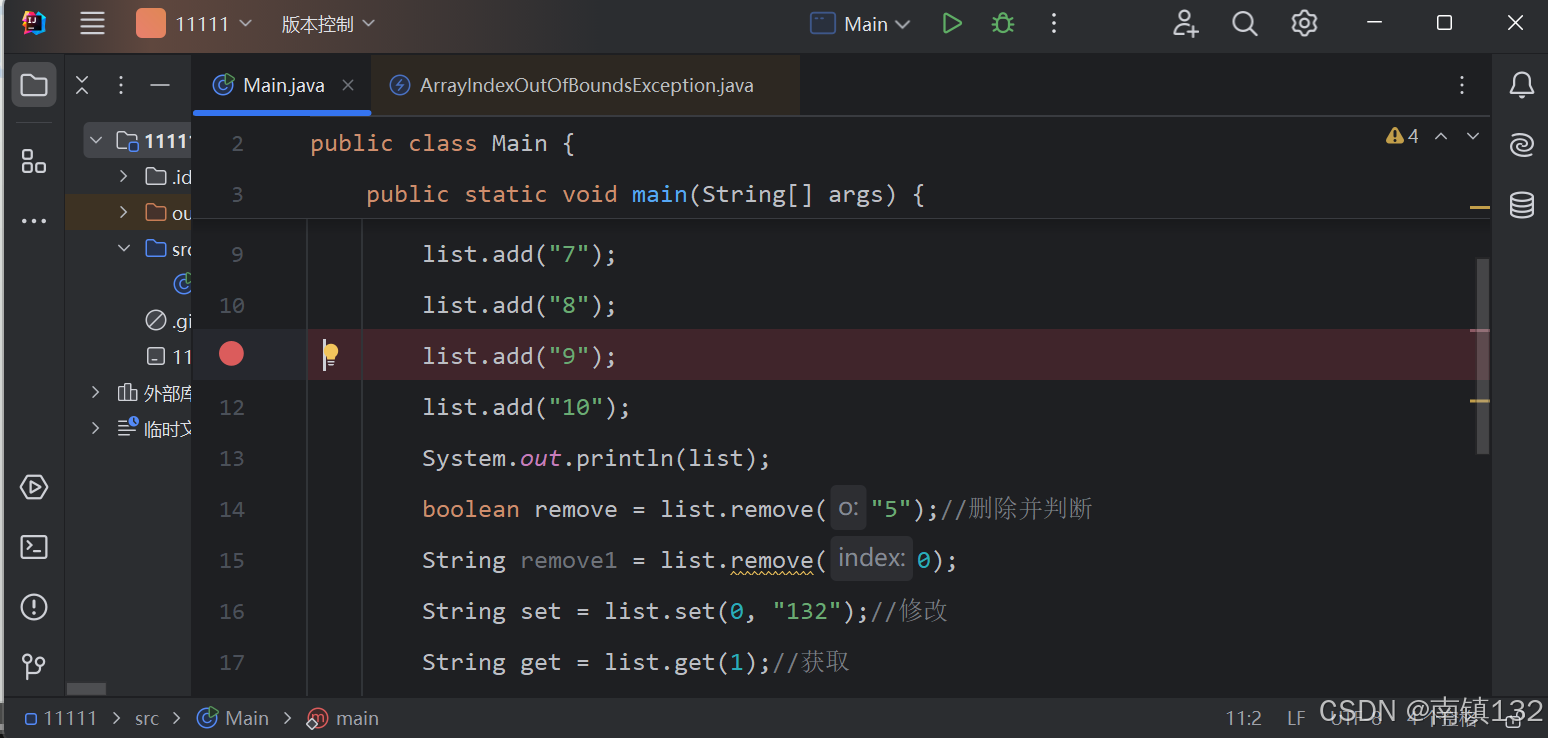Open the Git tool window in the left sidebar
The height and width of the screenshot is (738, 1548).
tap(33, 666)
